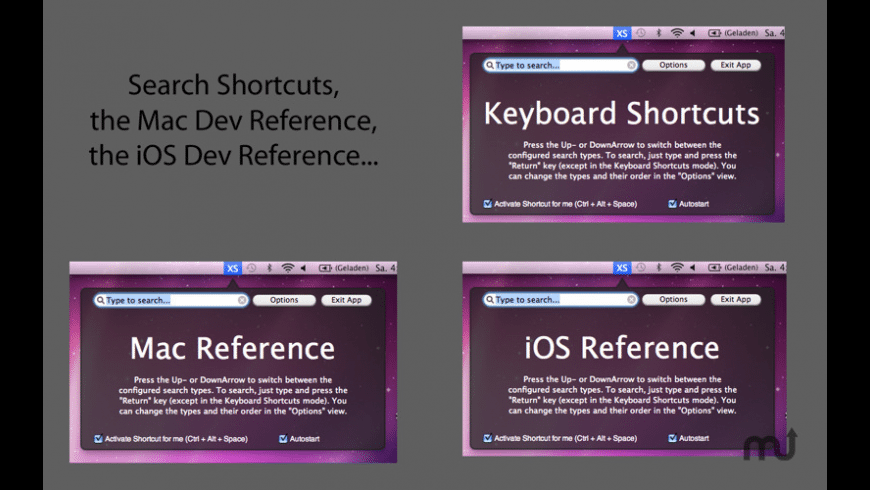This screenshot has width=870, height=490.
Task: Click battery icon above iOS Reference panel
Action: tap(715, 267)
